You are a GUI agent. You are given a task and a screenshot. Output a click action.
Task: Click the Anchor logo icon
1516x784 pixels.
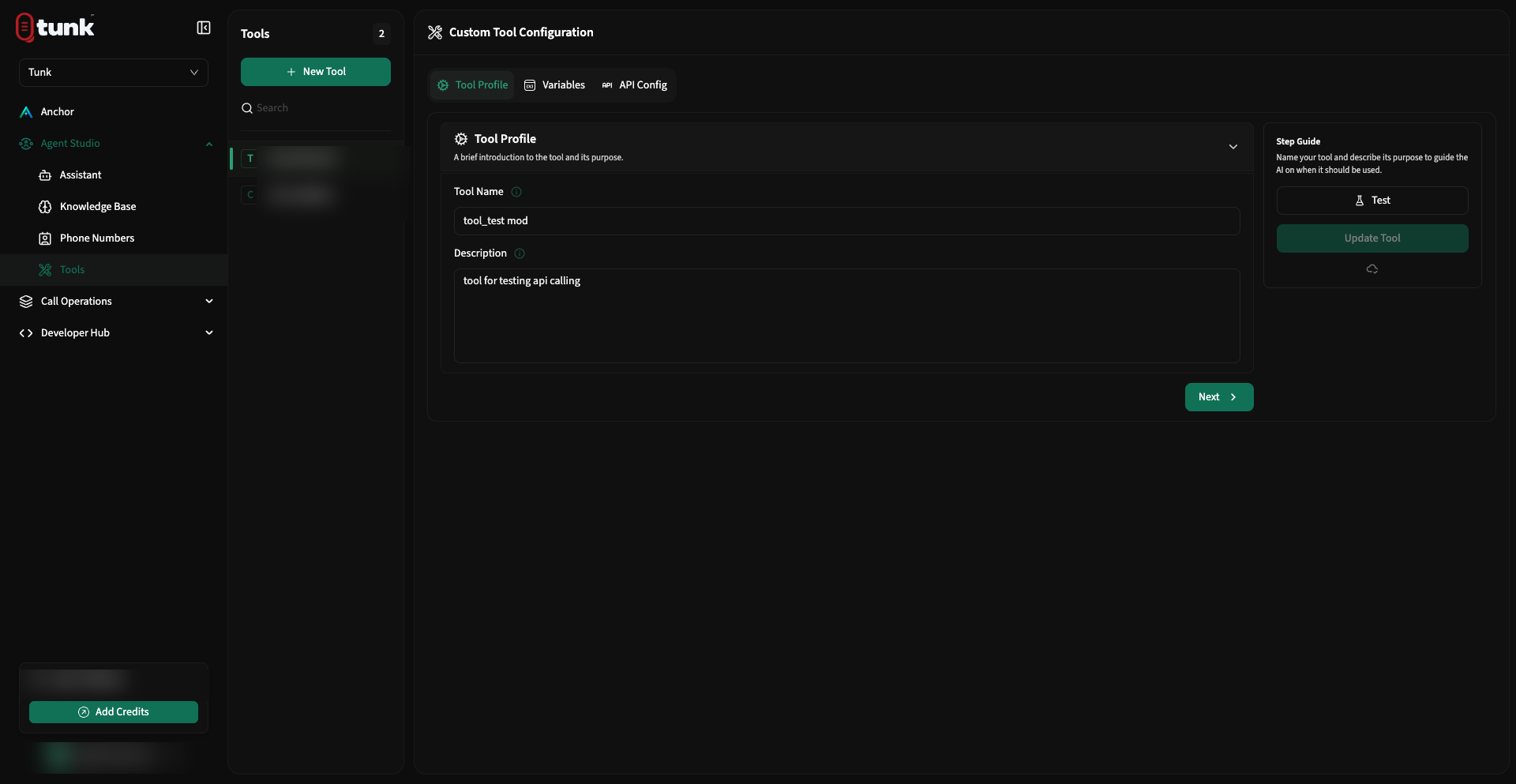click(x=26, y=112)
